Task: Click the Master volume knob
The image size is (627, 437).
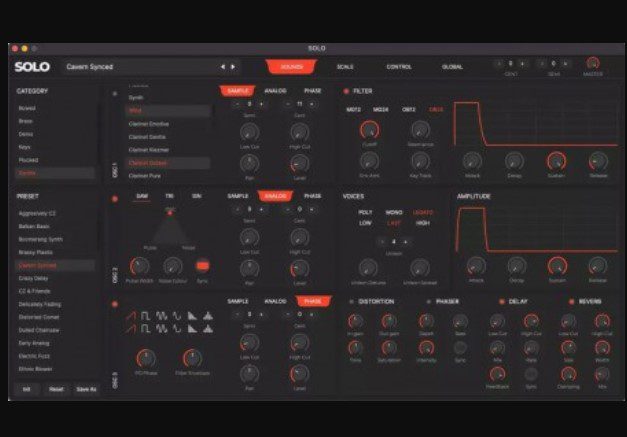Action: click(593, 63)
